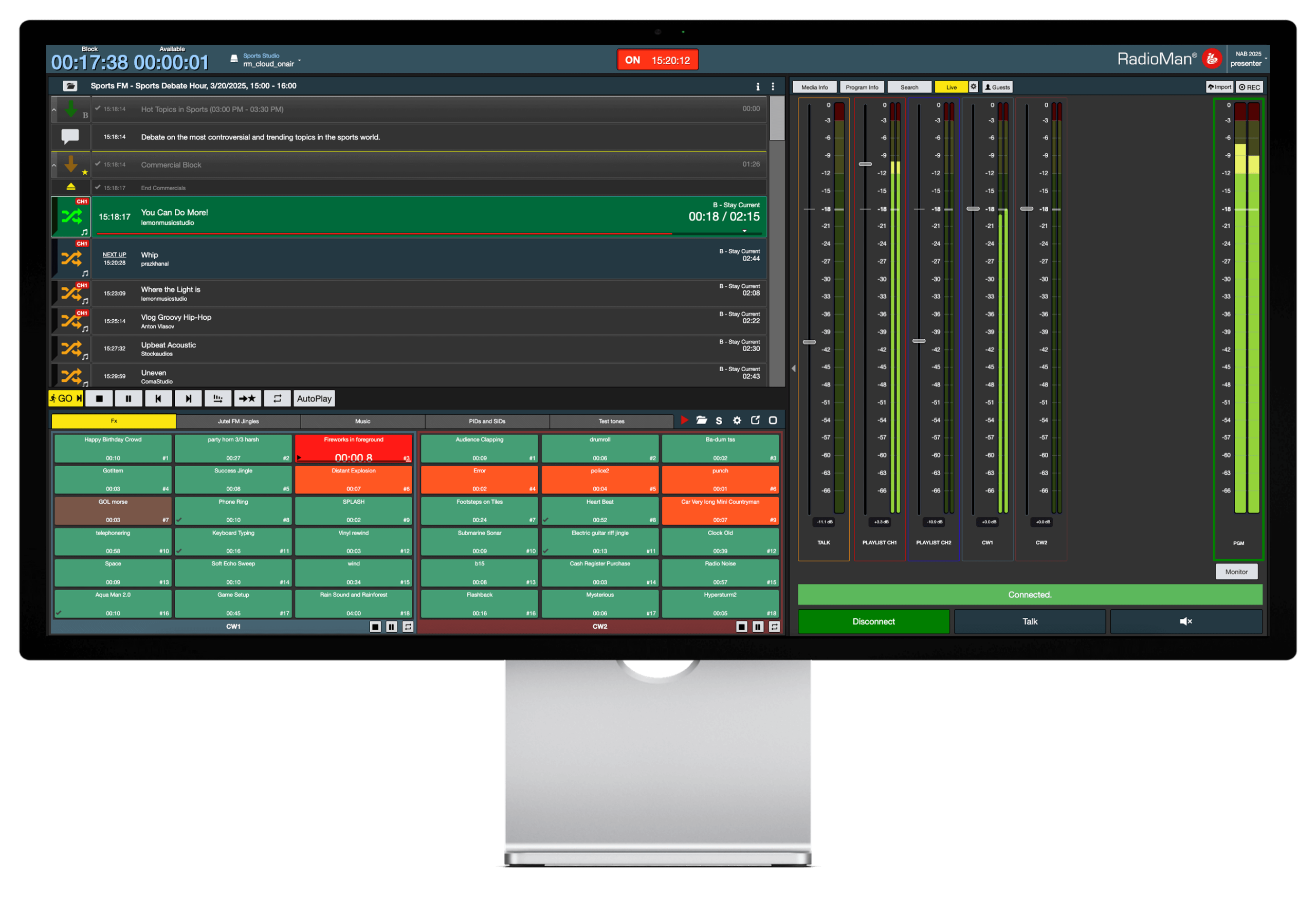Click the Monitor button under PGM meter
Screen dimensions: 1316x898
[1236, 572]
